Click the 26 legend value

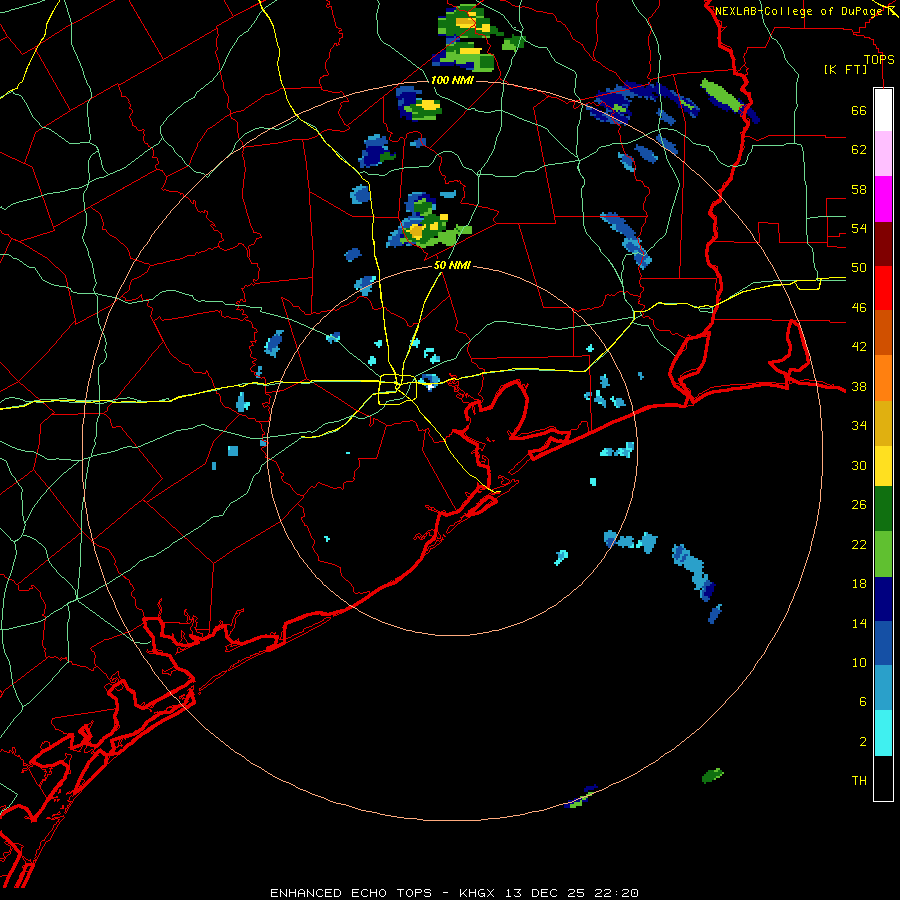859,505
